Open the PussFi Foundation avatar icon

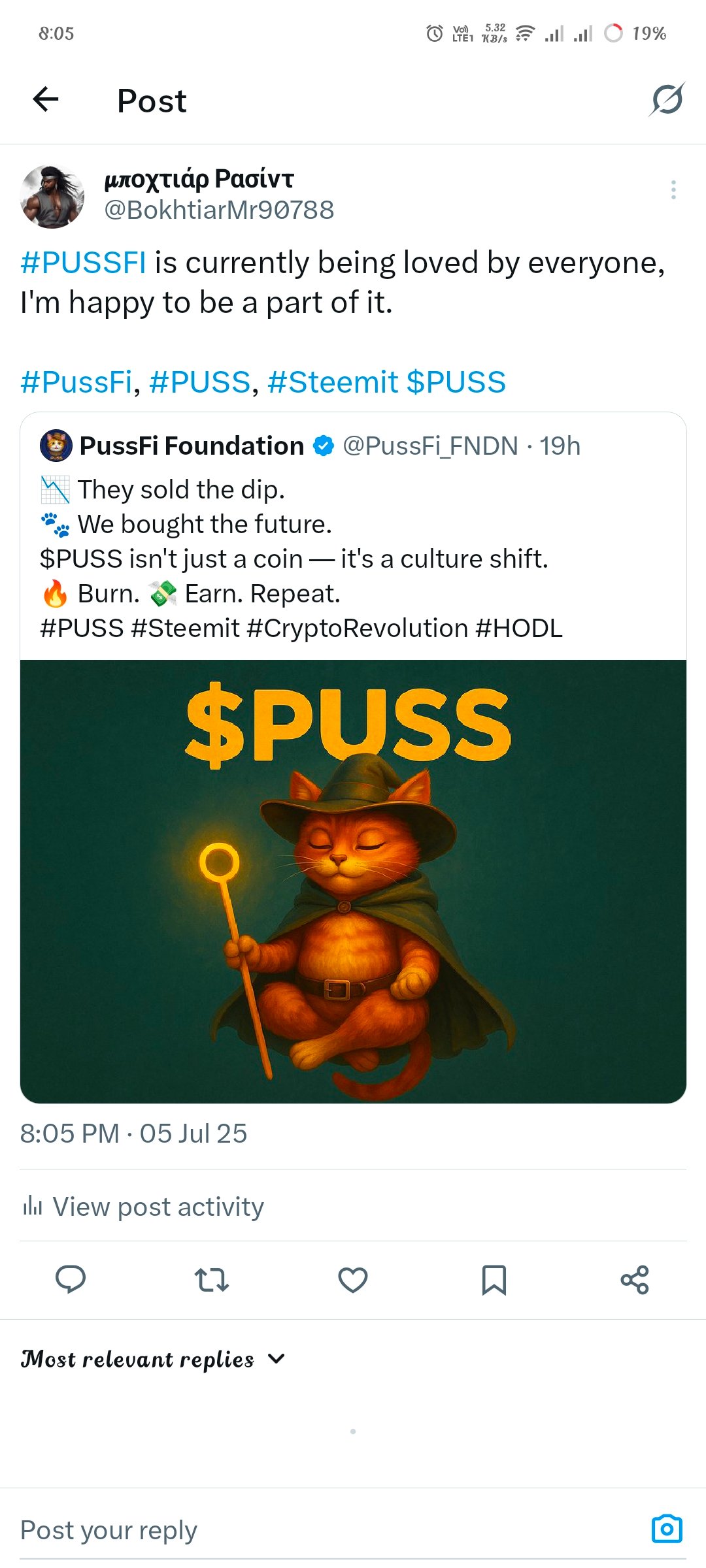pos(56,446)
